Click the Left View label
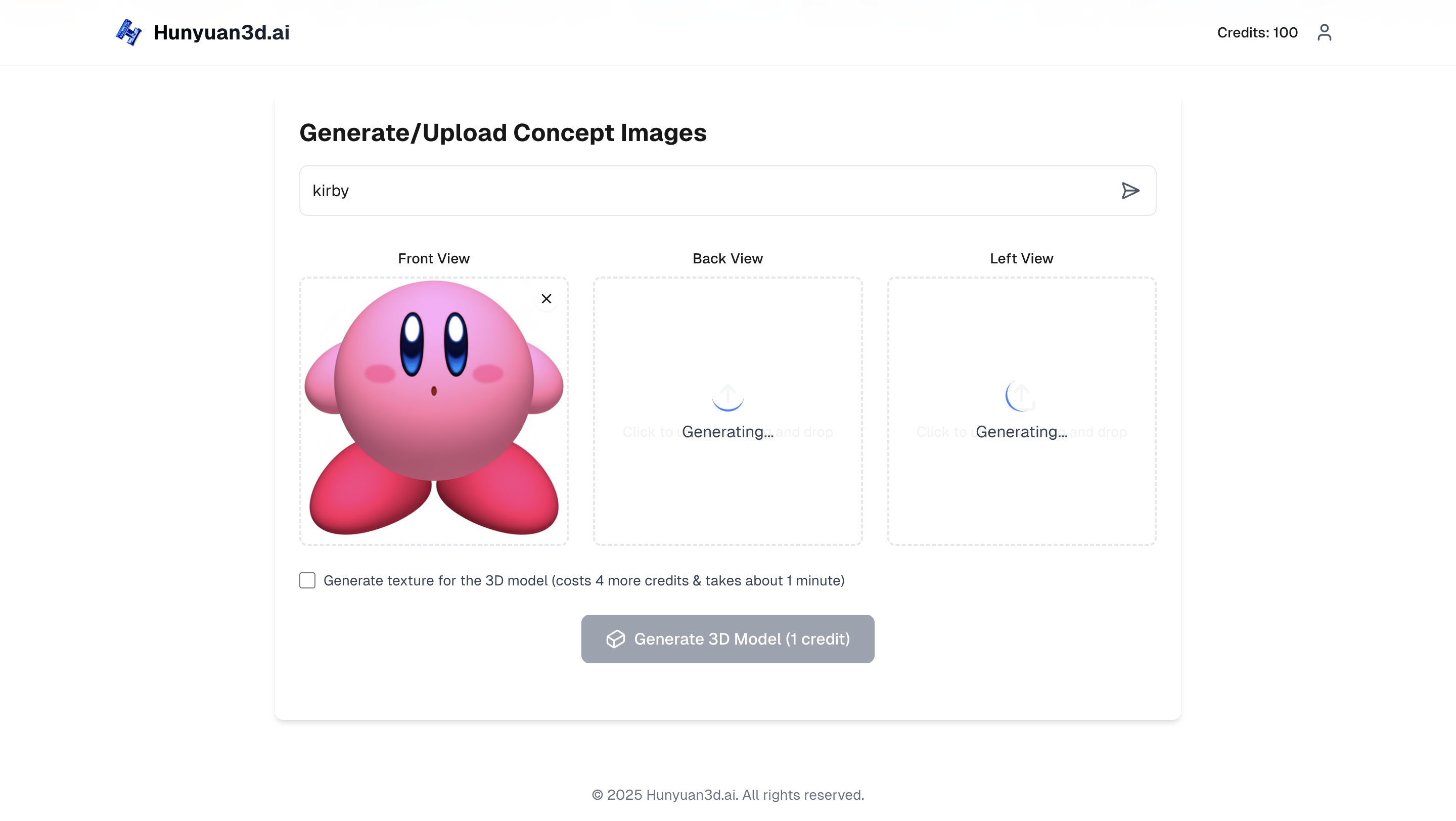The height and width of the screenshot is (821, 1456). coord(1021,258)
